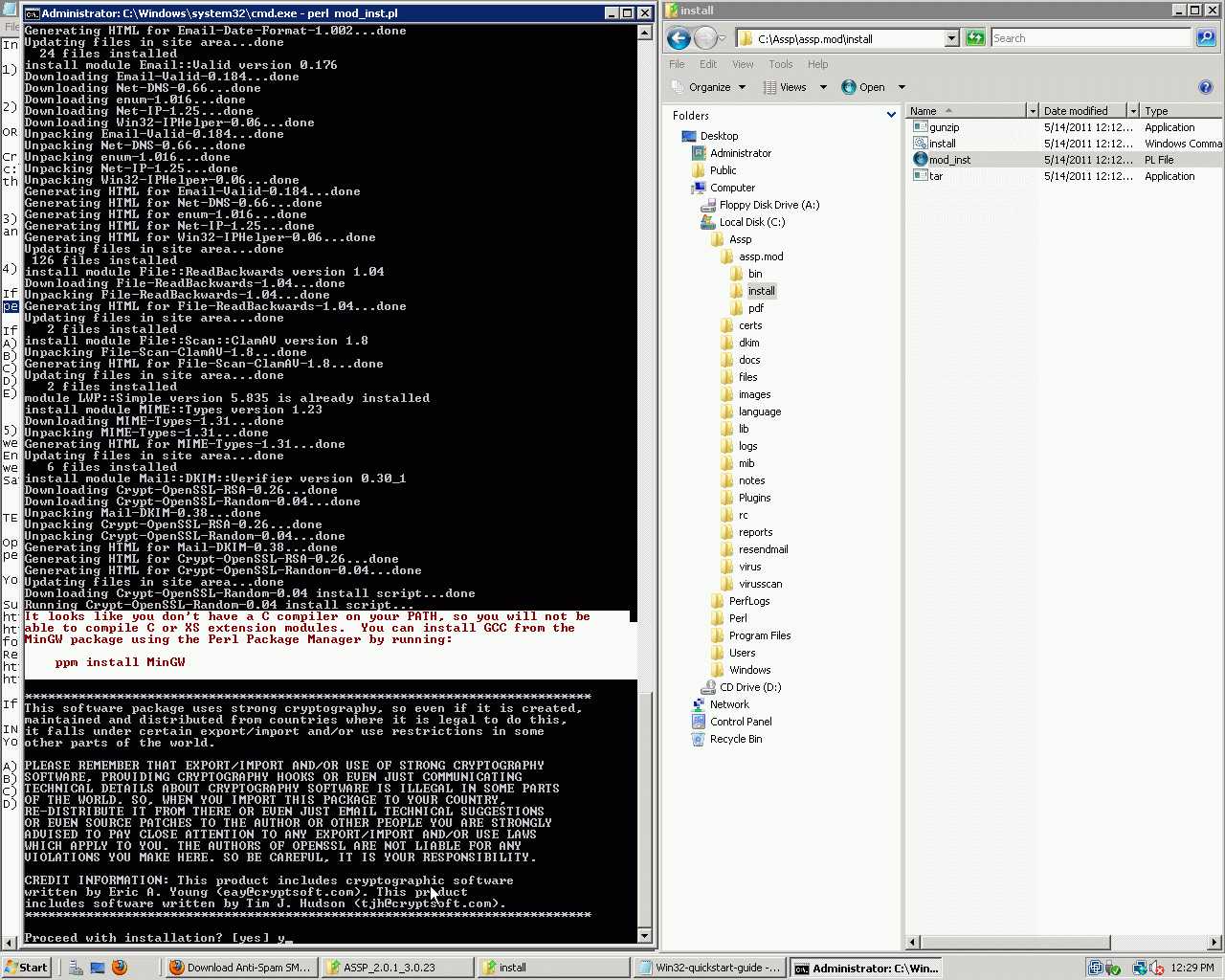
Task: Click the Start button
Action: pyautogui.click(x=26, y=968)
